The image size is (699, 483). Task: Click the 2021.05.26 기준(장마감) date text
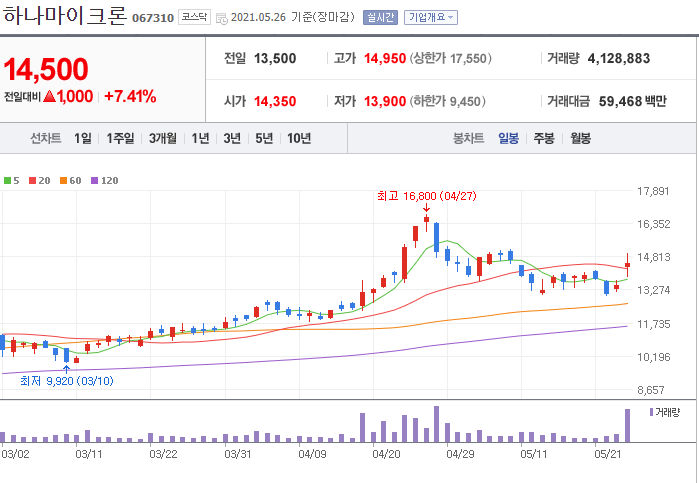coord(293,18)
